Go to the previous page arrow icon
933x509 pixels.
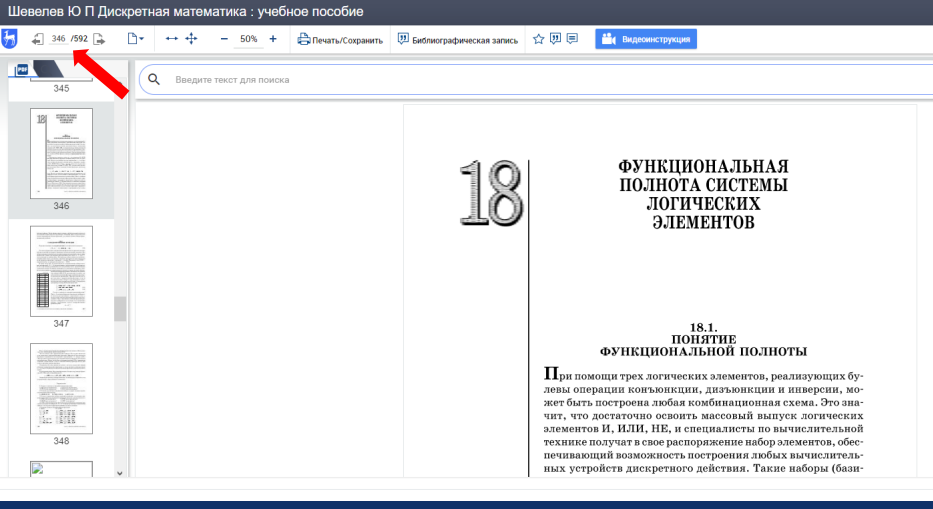(37, 39)
